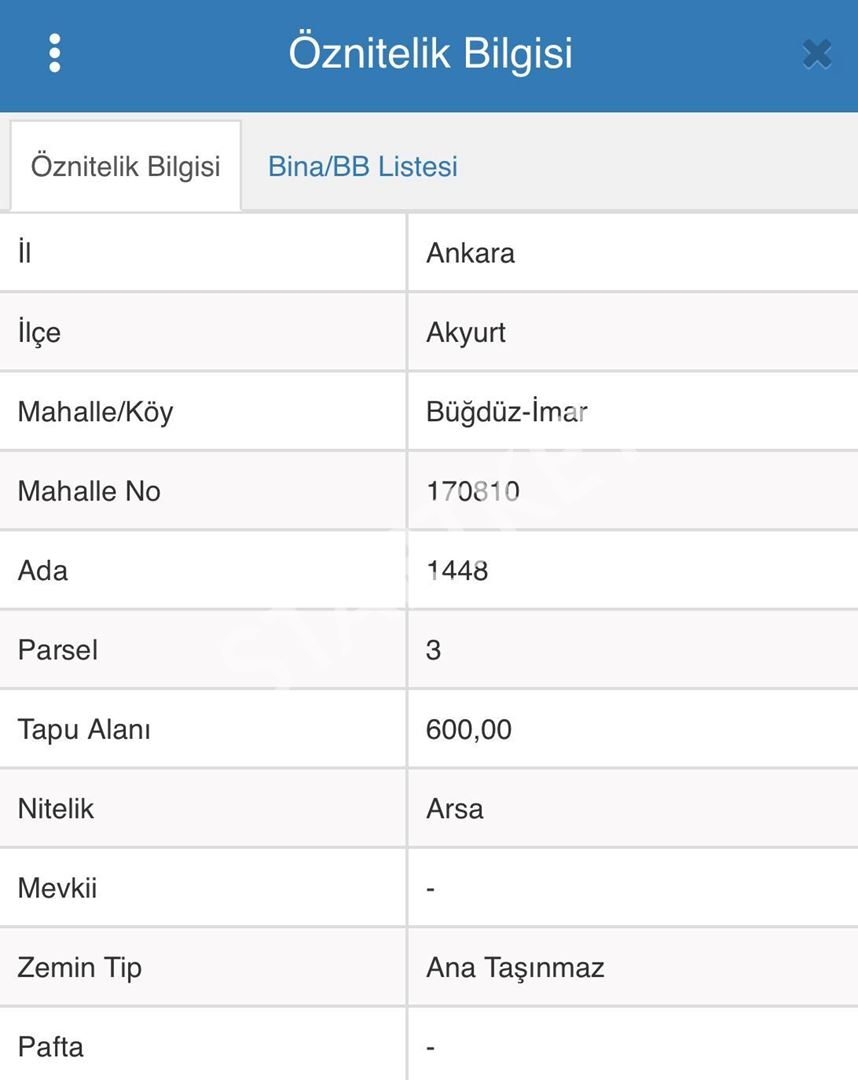Image resolution: width=858 pixels, height=1080 pixels.
Task: Click the Öznitelik Bilgisi header title
Action: pyautogui.click(x=430, y=52)
